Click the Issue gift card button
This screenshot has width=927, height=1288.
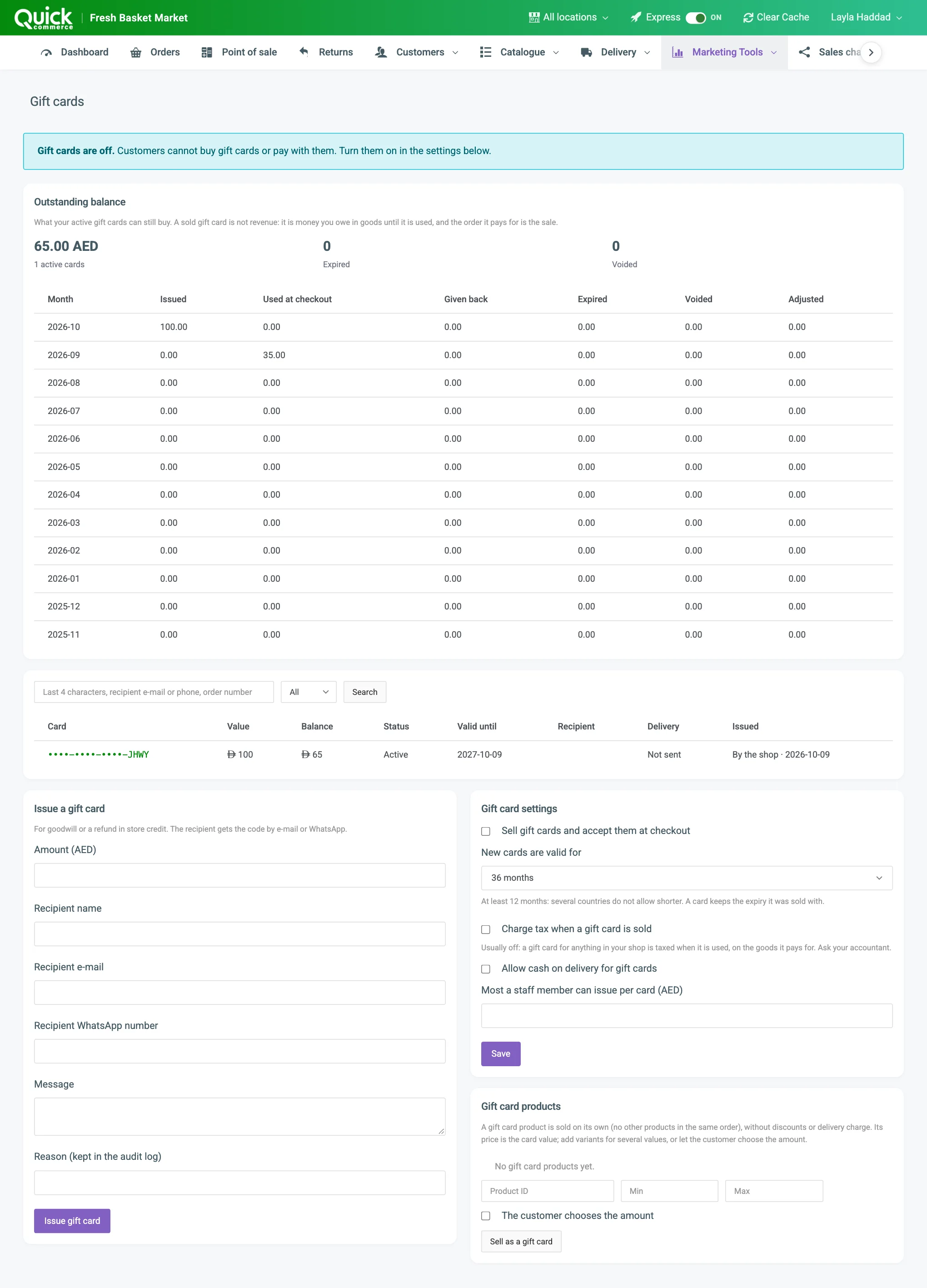72,1221
